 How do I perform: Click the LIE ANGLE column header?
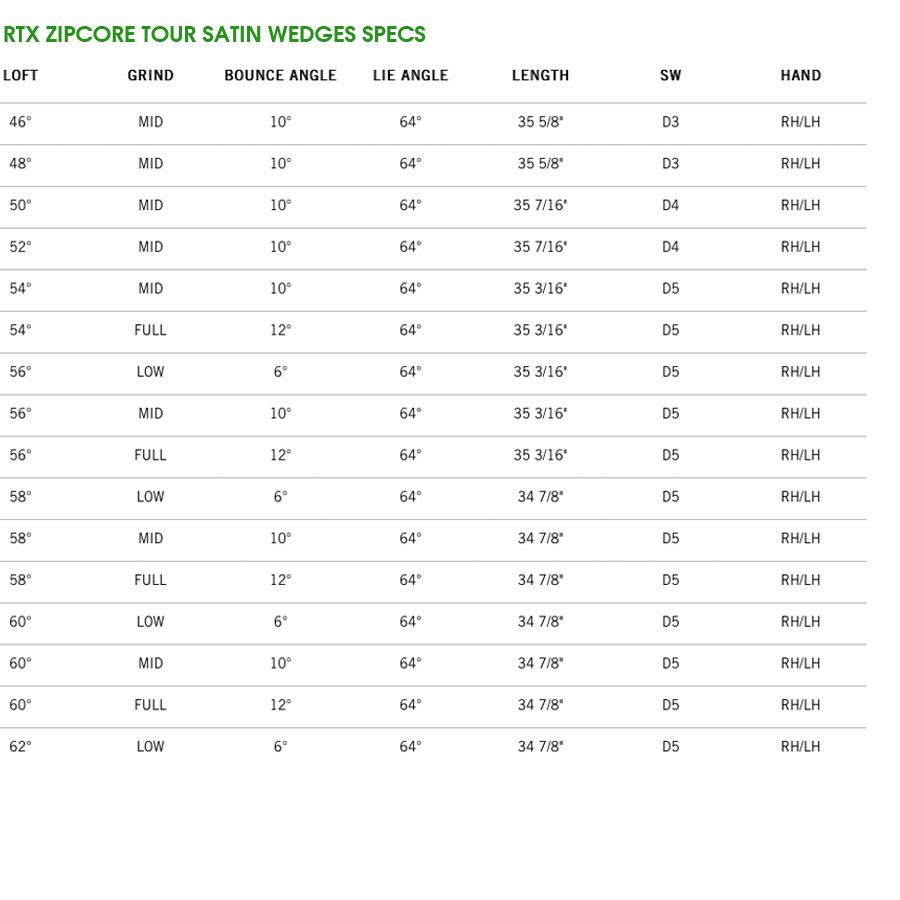410,75
